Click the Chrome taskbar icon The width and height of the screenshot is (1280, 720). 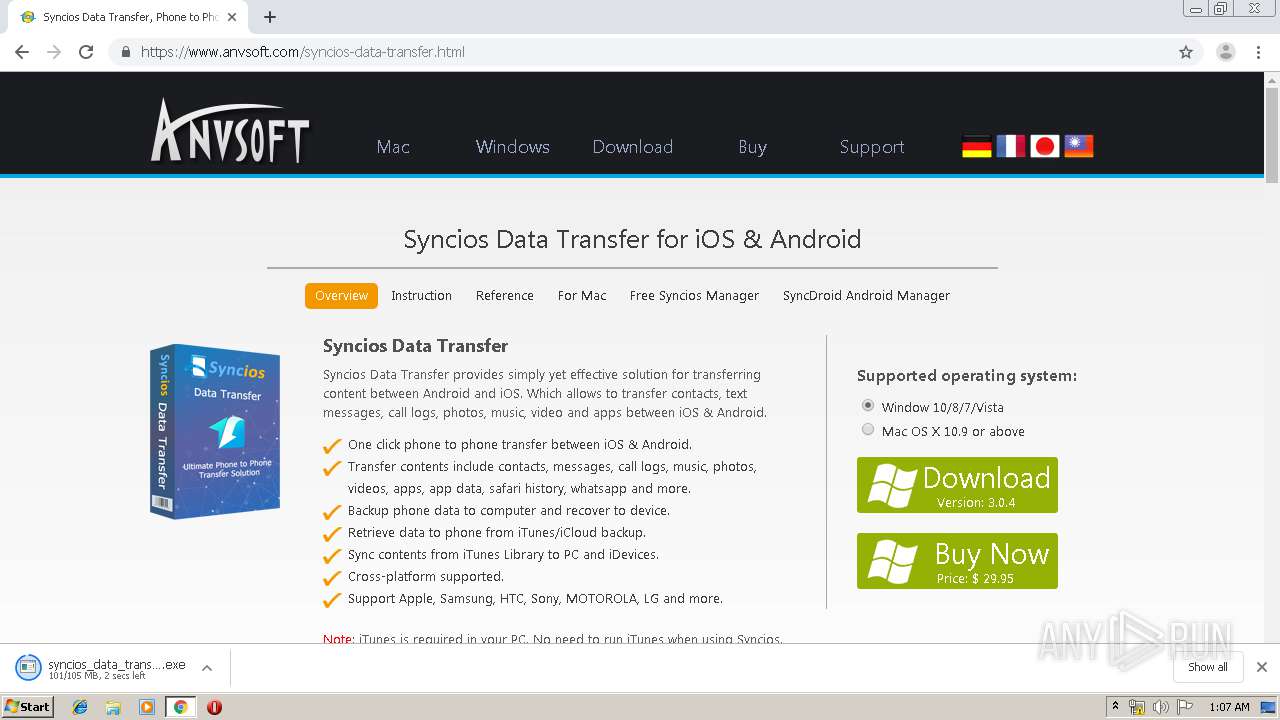pyautogui.click(x=180, y=707)
